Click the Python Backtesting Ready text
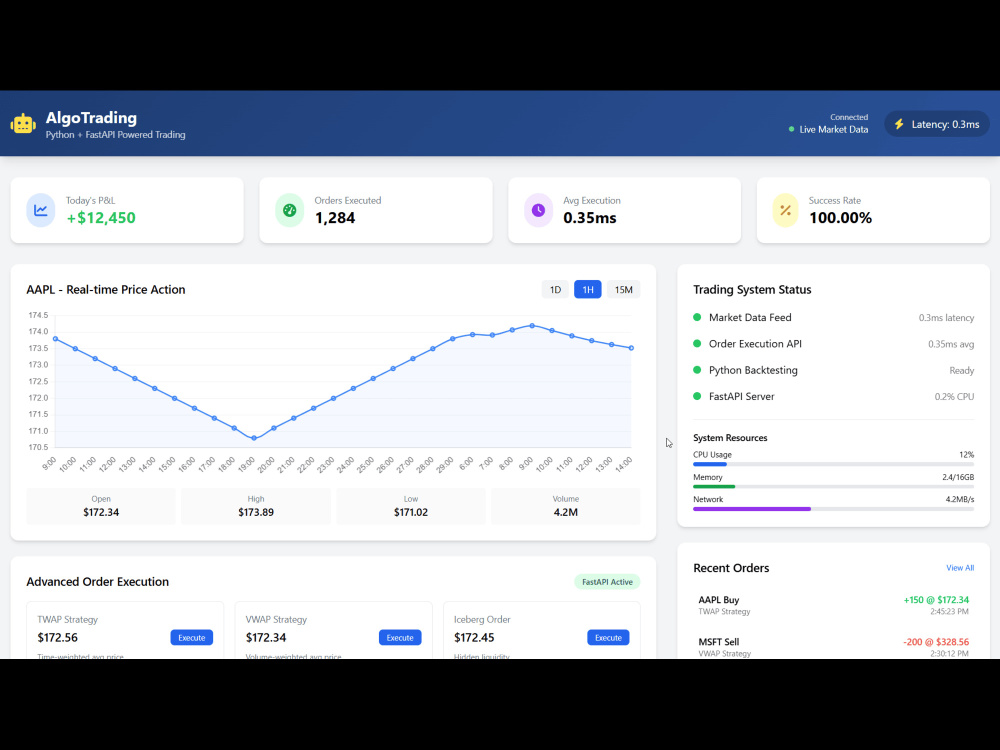 pyautogui.click(x=962, y=371)
